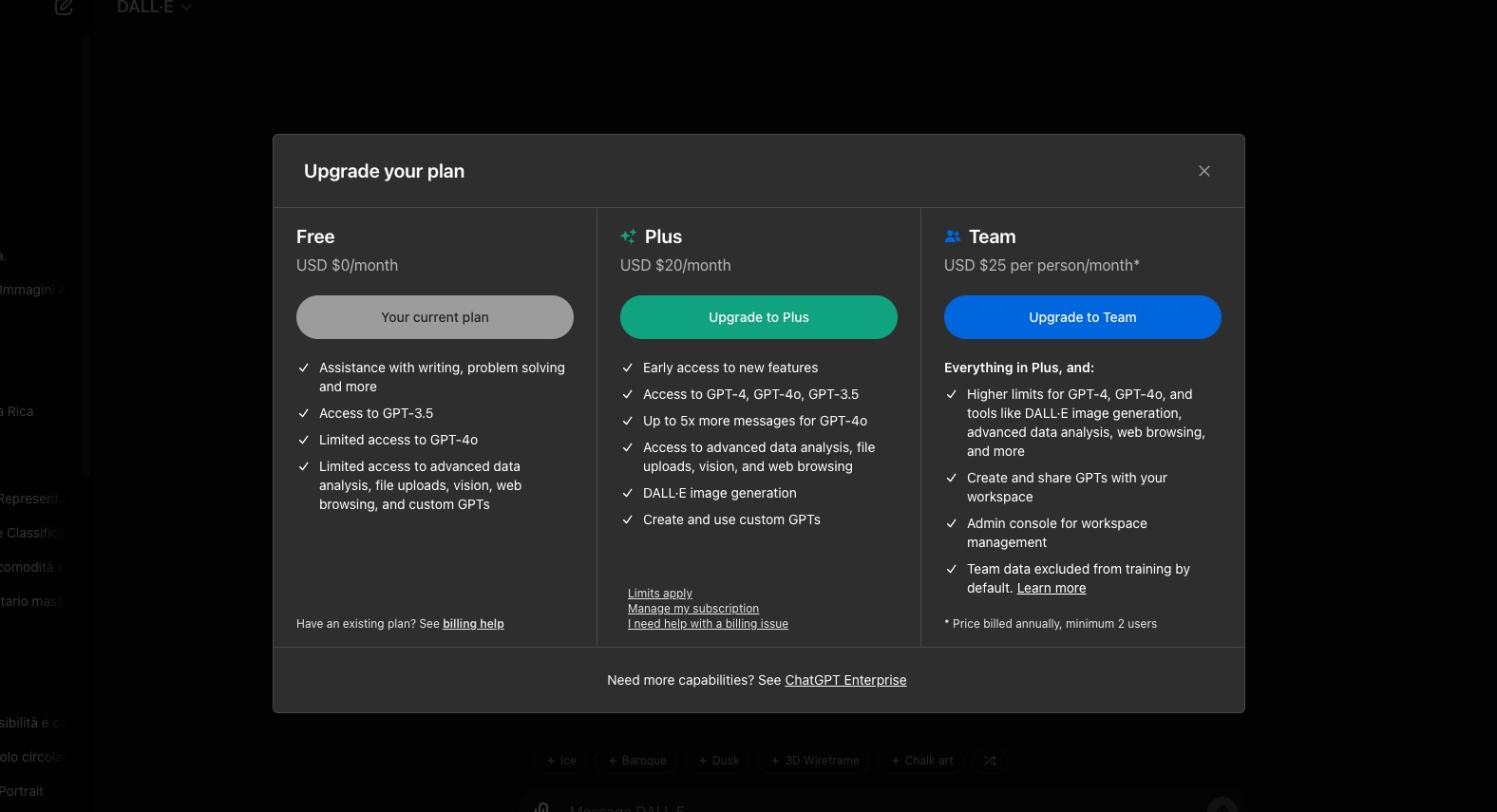This screenshot has width=1497, height=812.
Task: Click the USD $20/month price text
Action: coord(675,266)
